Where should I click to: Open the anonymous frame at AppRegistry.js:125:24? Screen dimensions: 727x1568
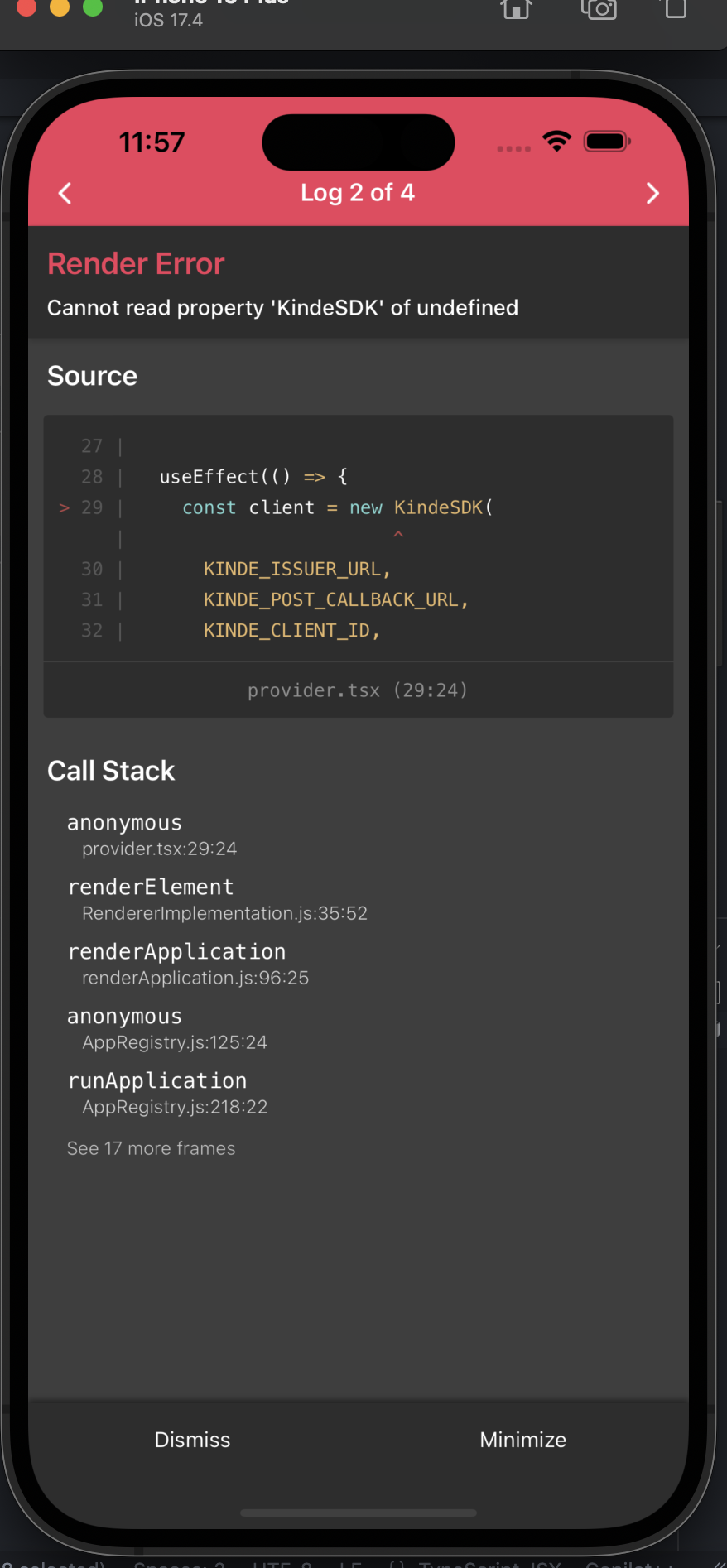click(167, 1028)
